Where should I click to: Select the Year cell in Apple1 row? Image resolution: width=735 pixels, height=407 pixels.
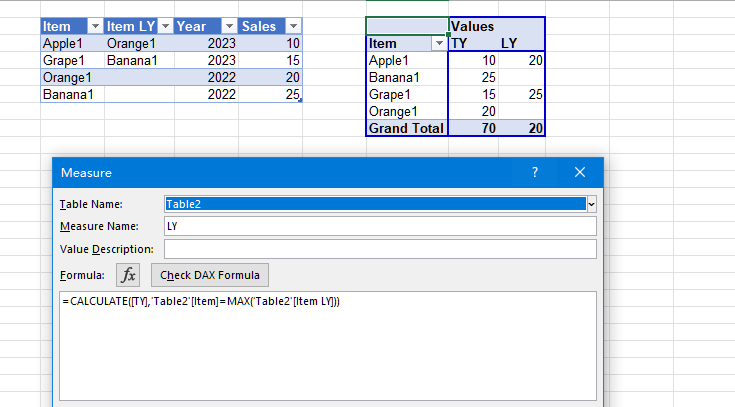[206, 44]
